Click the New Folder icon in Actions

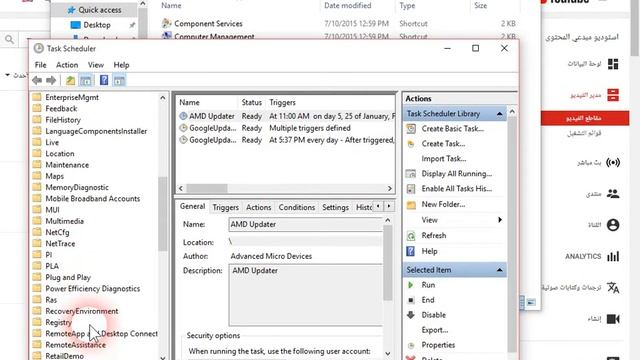click(x=411, y=204)
